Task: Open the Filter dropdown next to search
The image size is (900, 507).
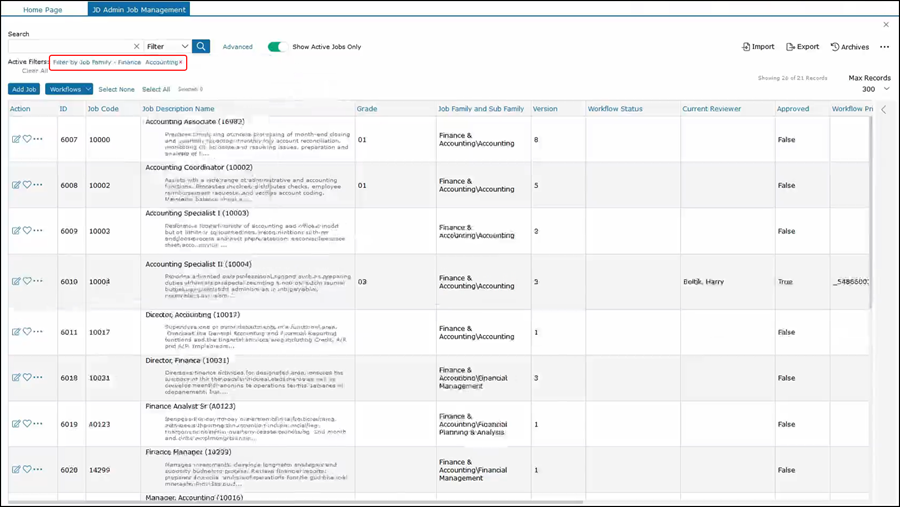Action: click(x=167, y=46)
